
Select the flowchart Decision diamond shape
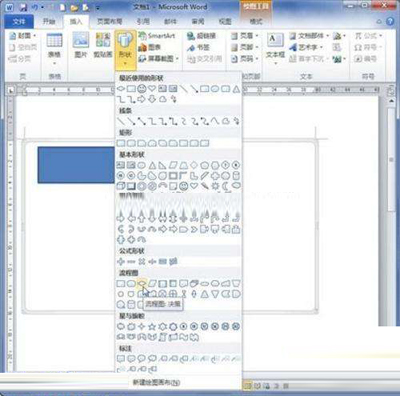pos(142,283)
